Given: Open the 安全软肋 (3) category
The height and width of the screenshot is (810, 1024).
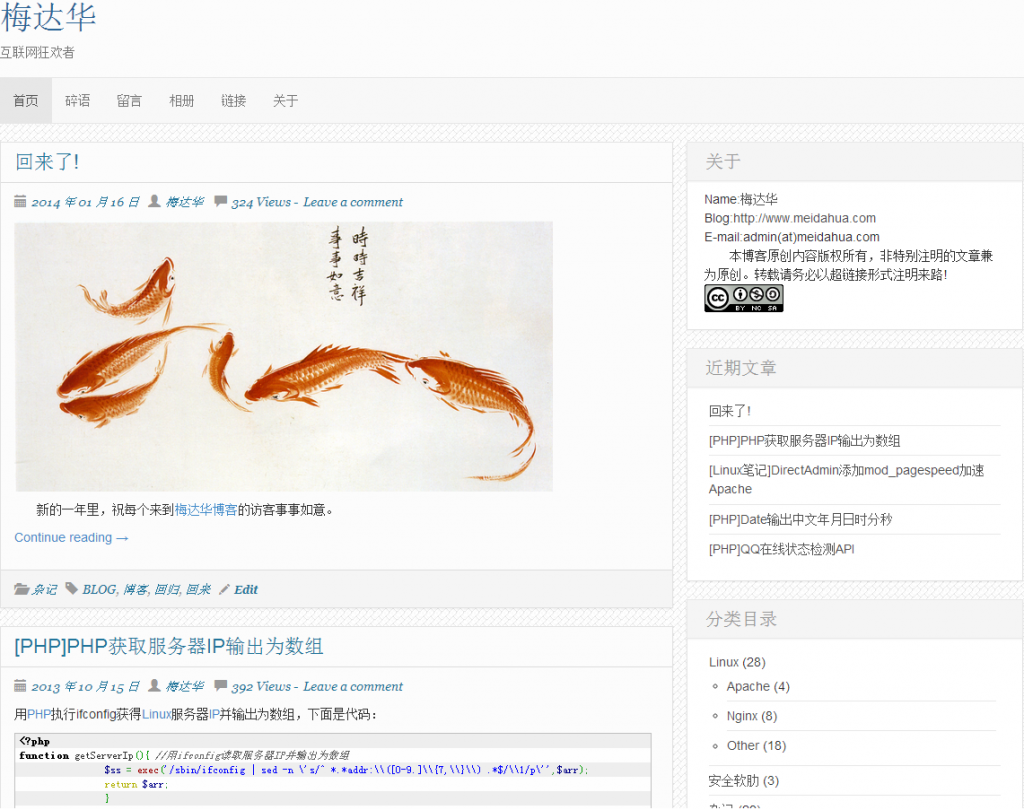Looking at the screenshot, I should 743,781.
